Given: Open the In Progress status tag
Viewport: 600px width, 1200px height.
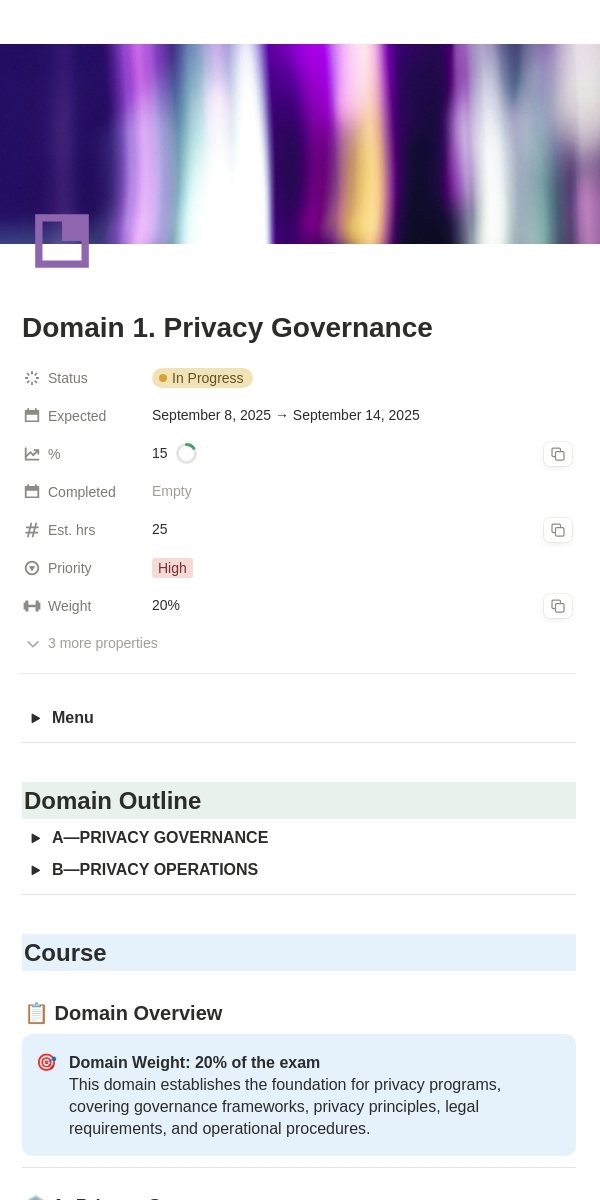Looking at the screenshot, I should [x=202, y=378].
